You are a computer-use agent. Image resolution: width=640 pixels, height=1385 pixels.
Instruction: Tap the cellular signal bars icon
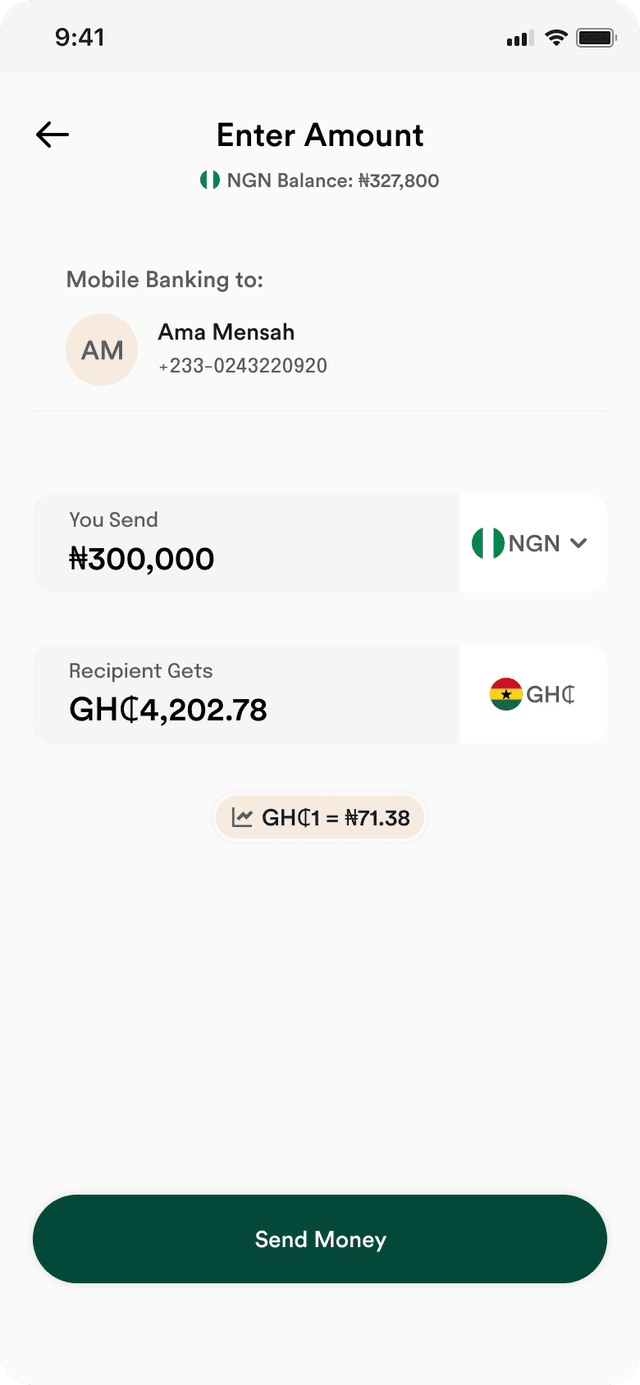(x=518, y=39)
